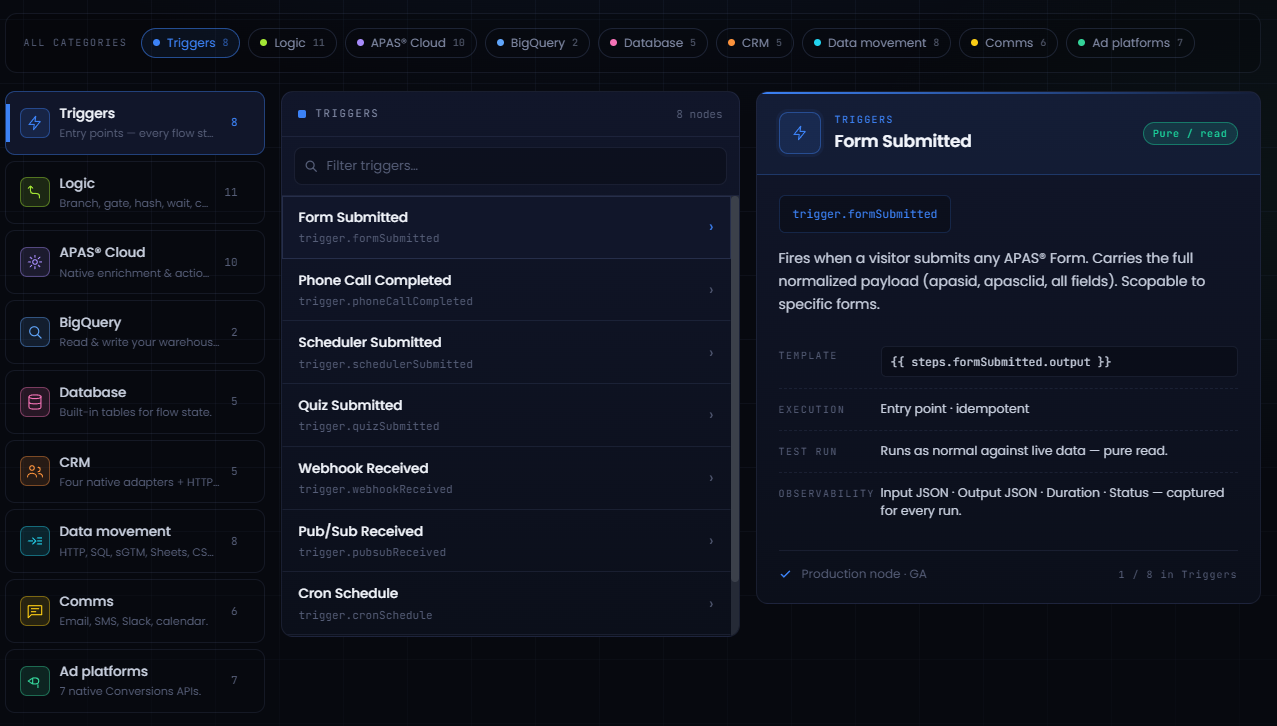The width and height of the screenshot is (1277, 726).
Task: Click the 1 / 8 in Triggers counter
Action: (x=1178, y=575)
